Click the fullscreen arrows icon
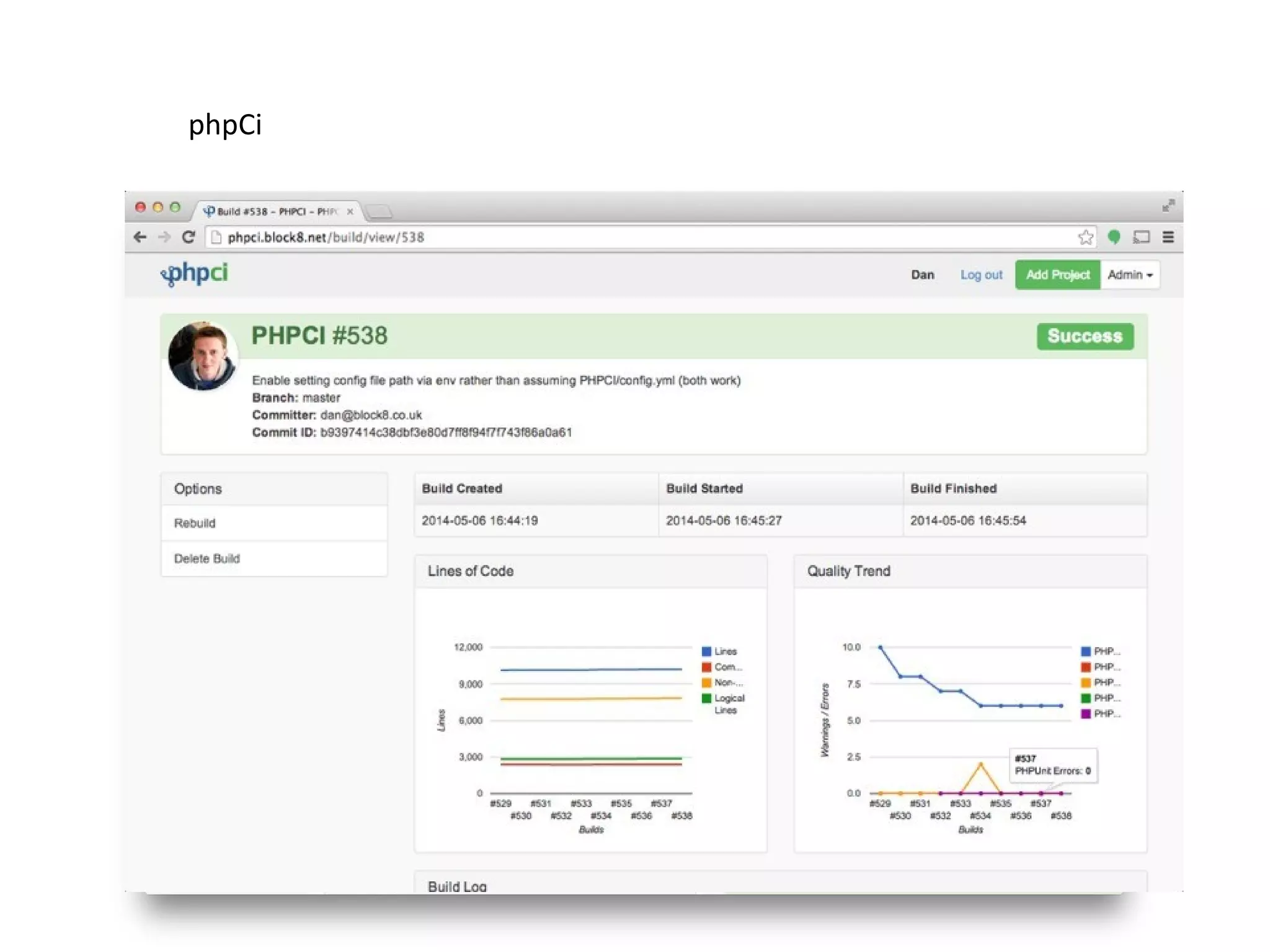The height and width of the screenshot is (952, 1270). (x=1168, y=206)
